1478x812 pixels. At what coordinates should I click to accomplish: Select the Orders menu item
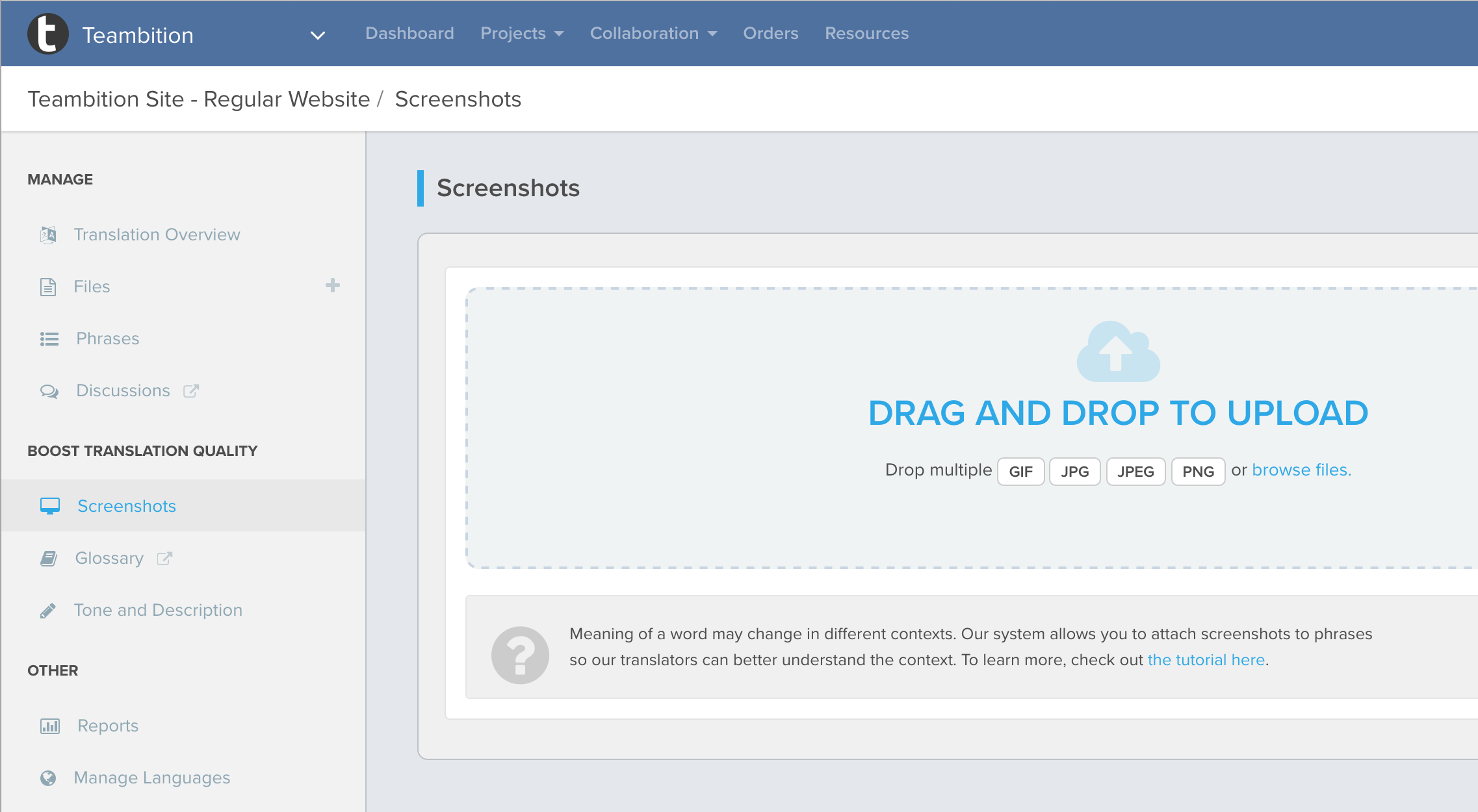[770, 33]
